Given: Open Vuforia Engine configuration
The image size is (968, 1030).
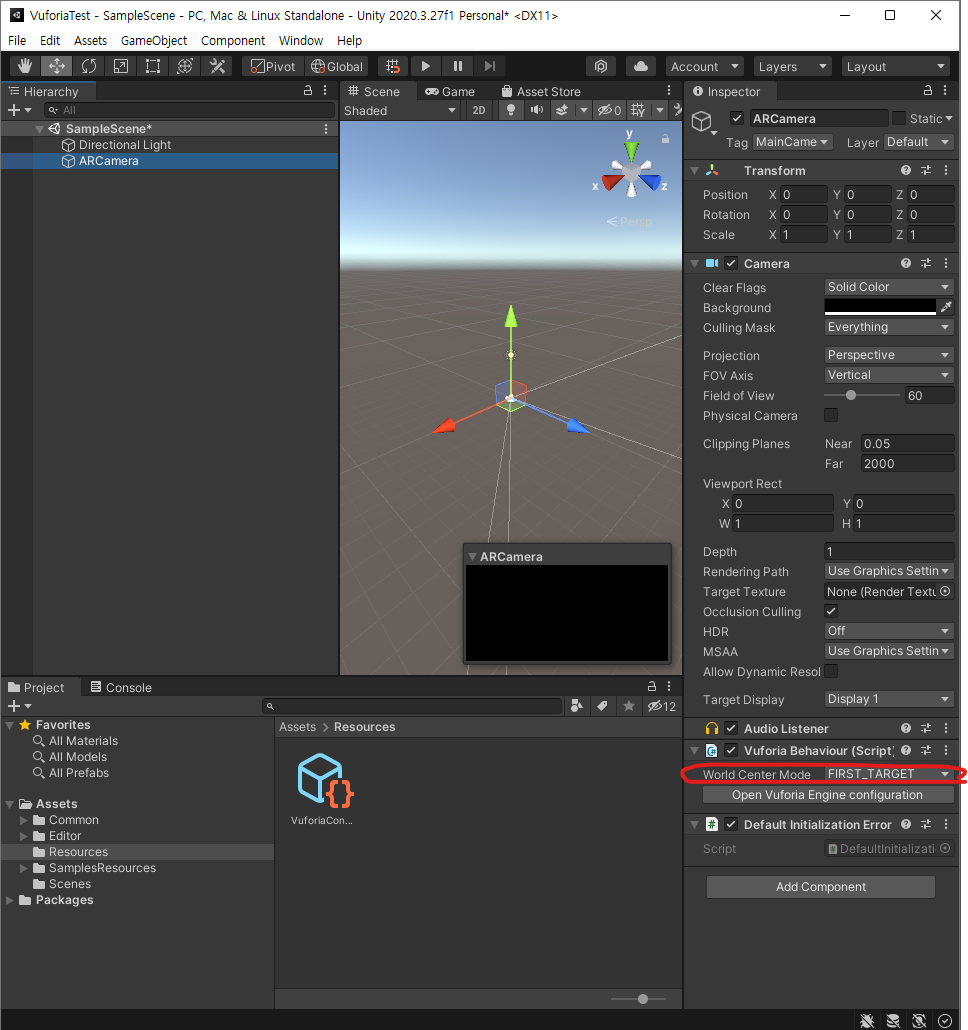Looking at the screenshot, I should (x=827, y=795).
